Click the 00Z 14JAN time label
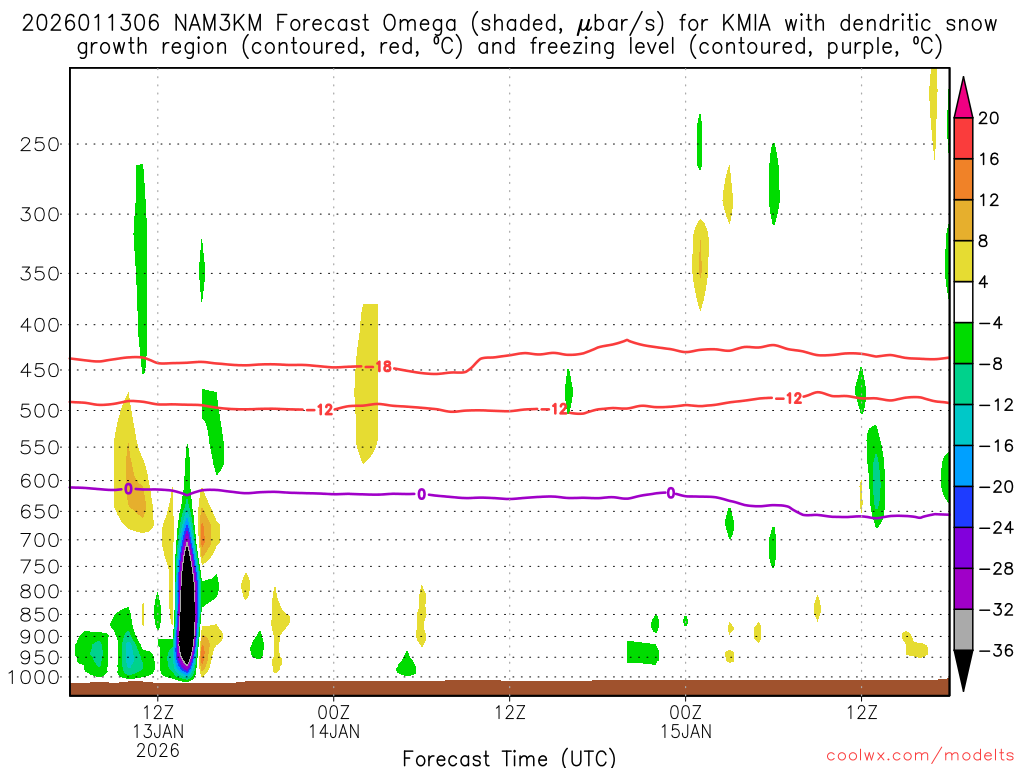This screenshot has width=1024, height=768. point(334,722)
